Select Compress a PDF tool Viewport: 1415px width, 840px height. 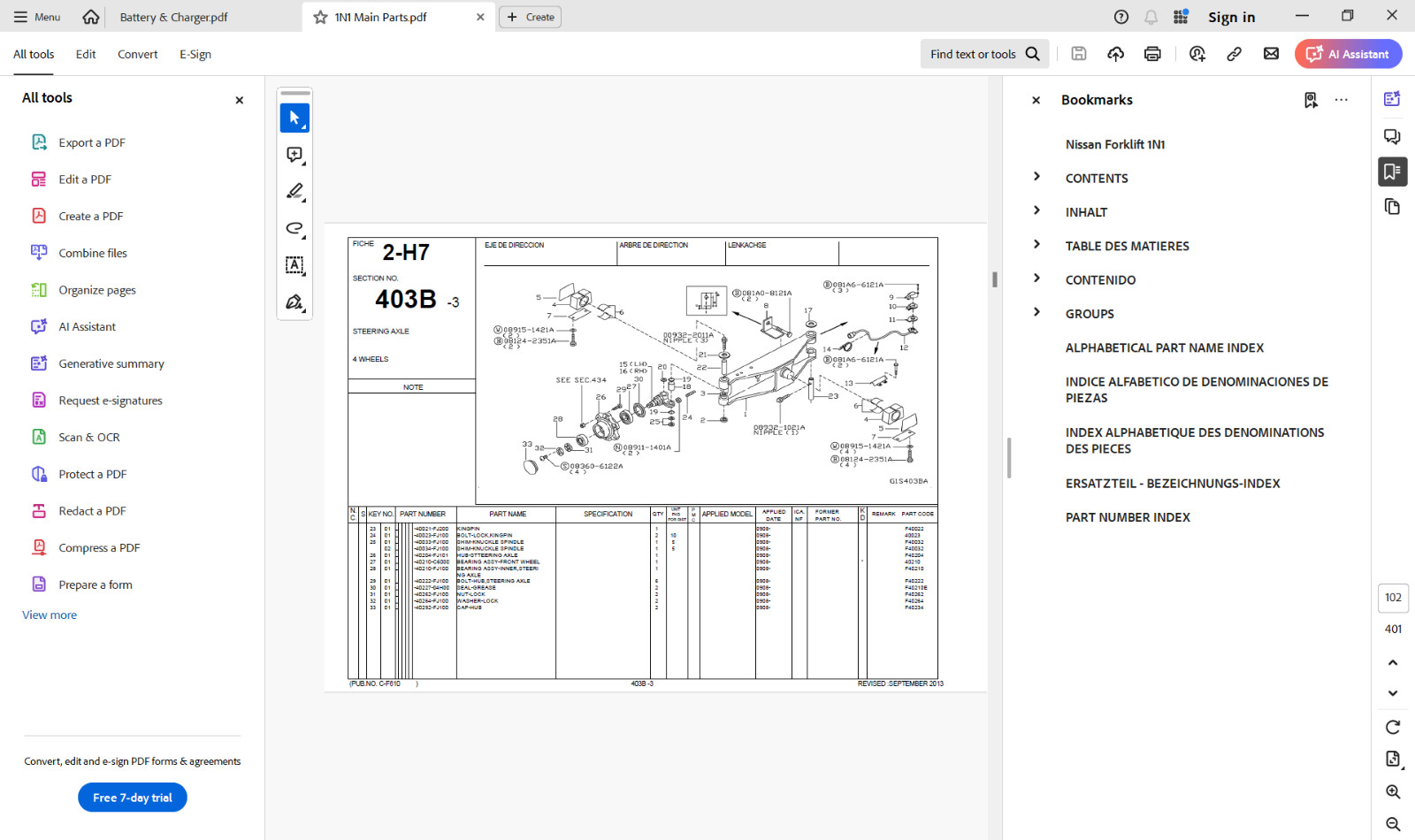pyautogui.click(x=98, y=547)
